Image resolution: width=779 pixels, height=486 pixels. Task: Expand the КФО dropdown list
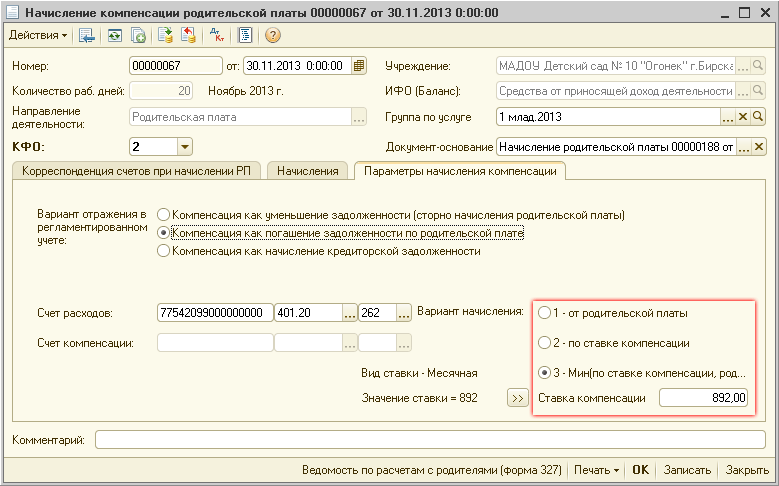pos(184,147)
